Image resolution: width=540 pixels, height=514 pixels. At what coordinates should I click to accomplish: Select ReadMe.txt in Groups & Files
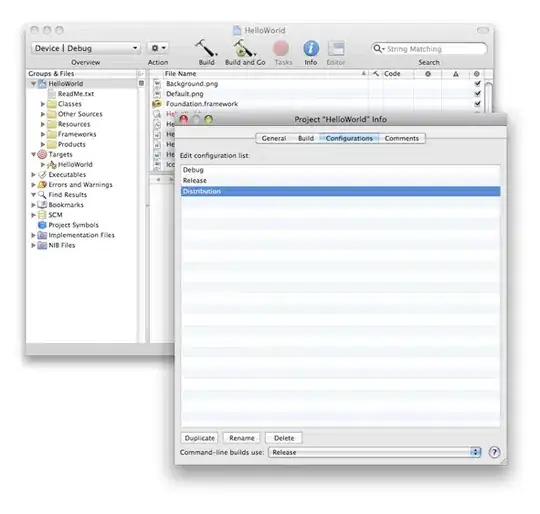point(75,94)
